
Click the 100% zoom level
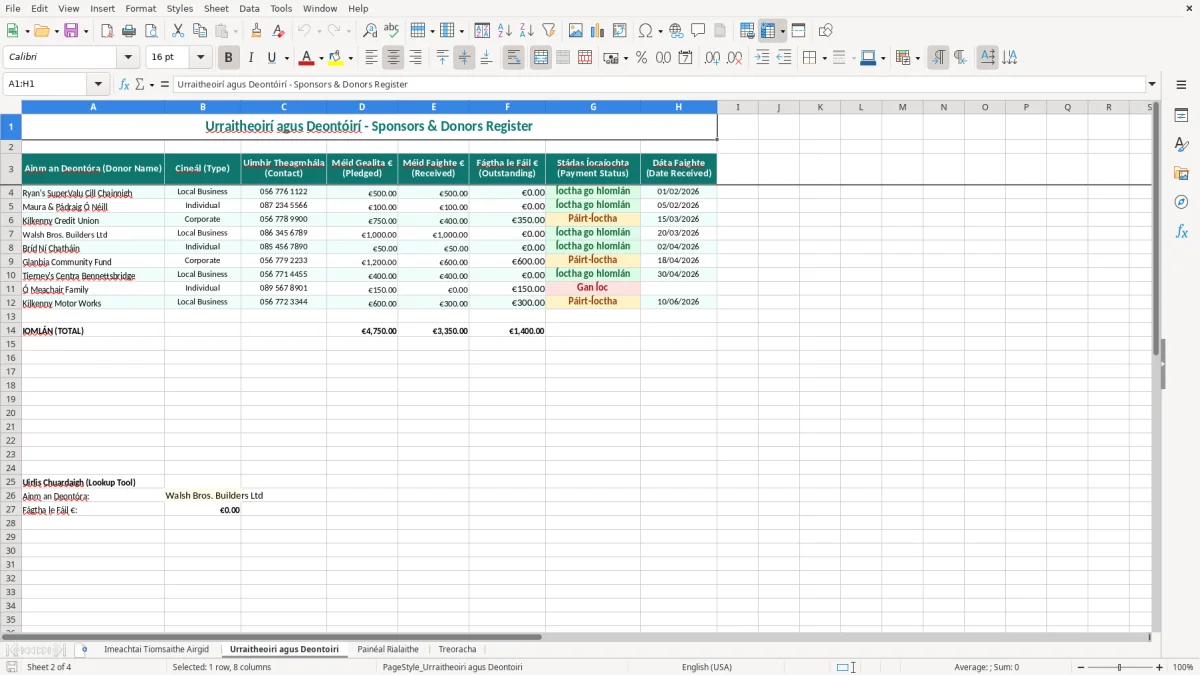click(x=1183, y=667)
